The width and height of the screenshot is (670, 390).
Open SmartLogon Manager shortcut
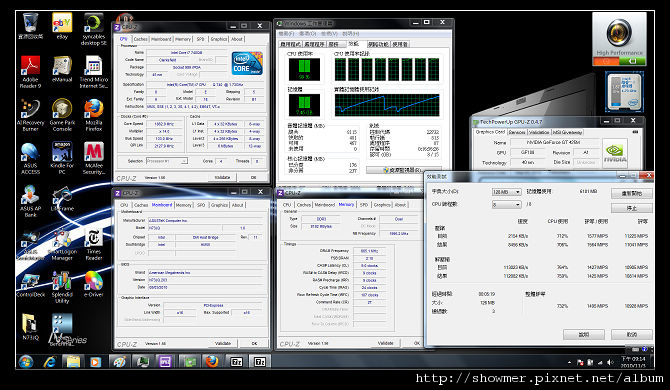pos(62,244)
